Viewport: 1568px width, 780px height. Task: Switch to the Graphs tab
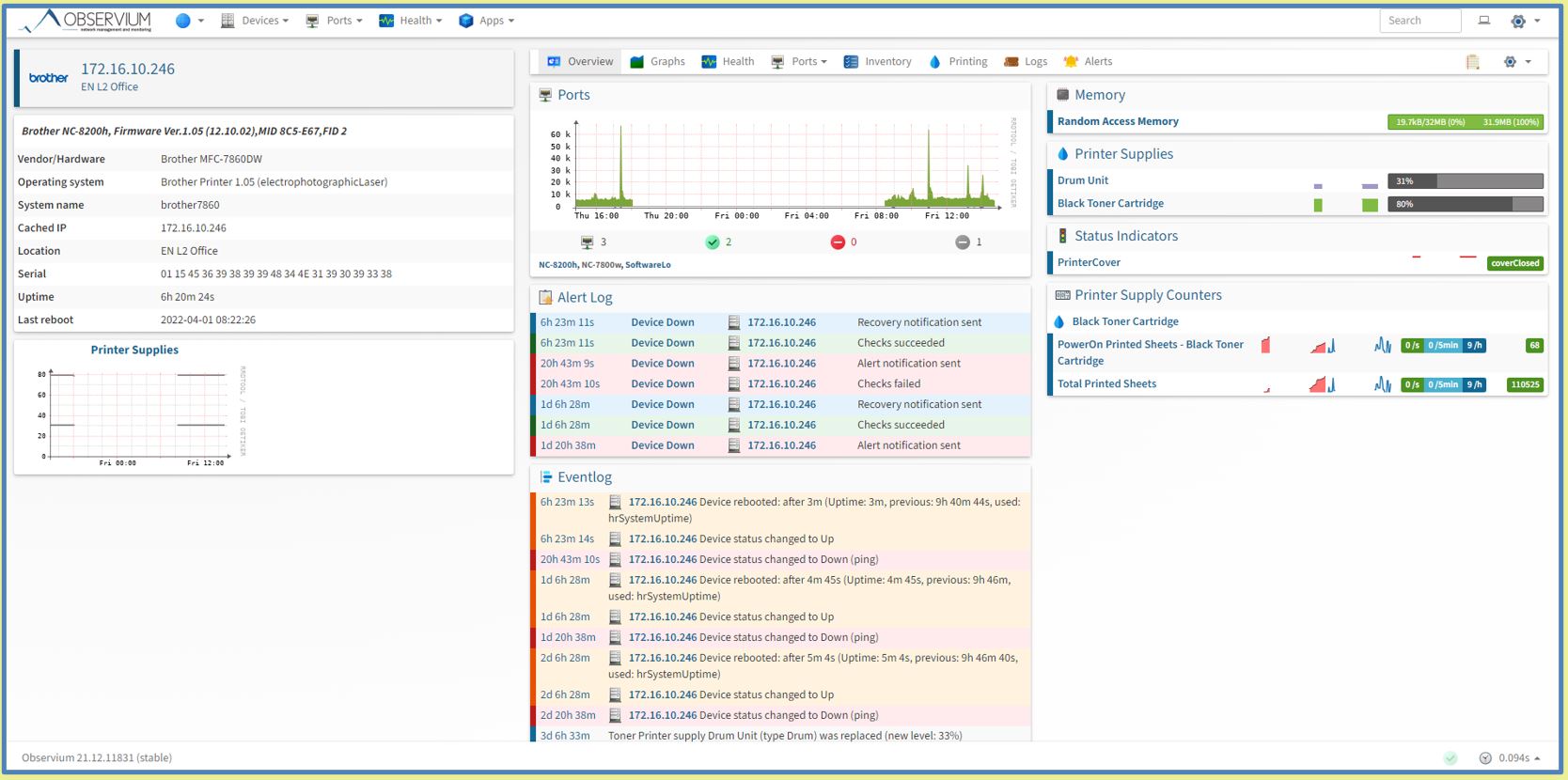pos(657,62)
